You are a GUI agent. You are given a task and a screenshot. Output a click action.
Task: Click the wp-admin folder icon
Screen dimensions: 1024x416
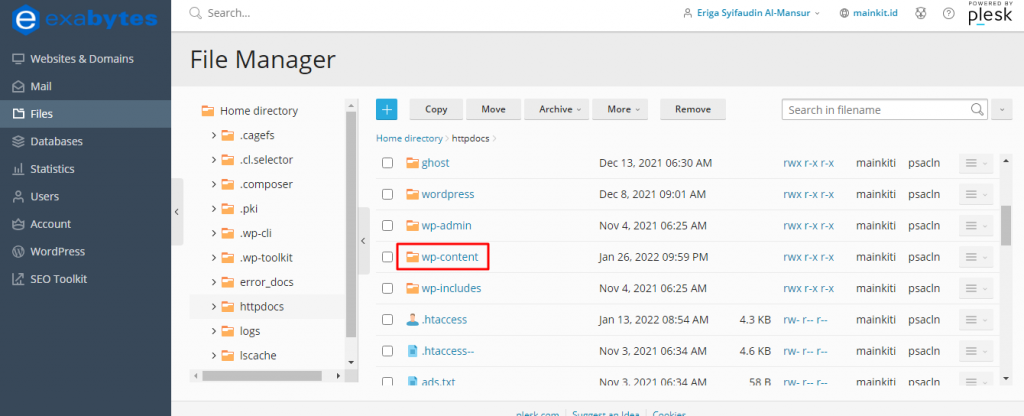tap(412, 225)
